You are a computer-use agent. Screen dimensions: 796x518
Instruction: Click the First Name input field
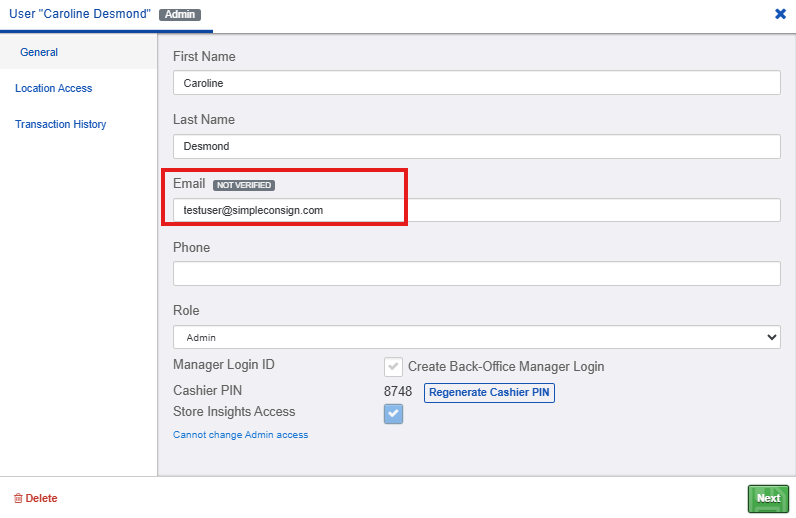(476, 83)
